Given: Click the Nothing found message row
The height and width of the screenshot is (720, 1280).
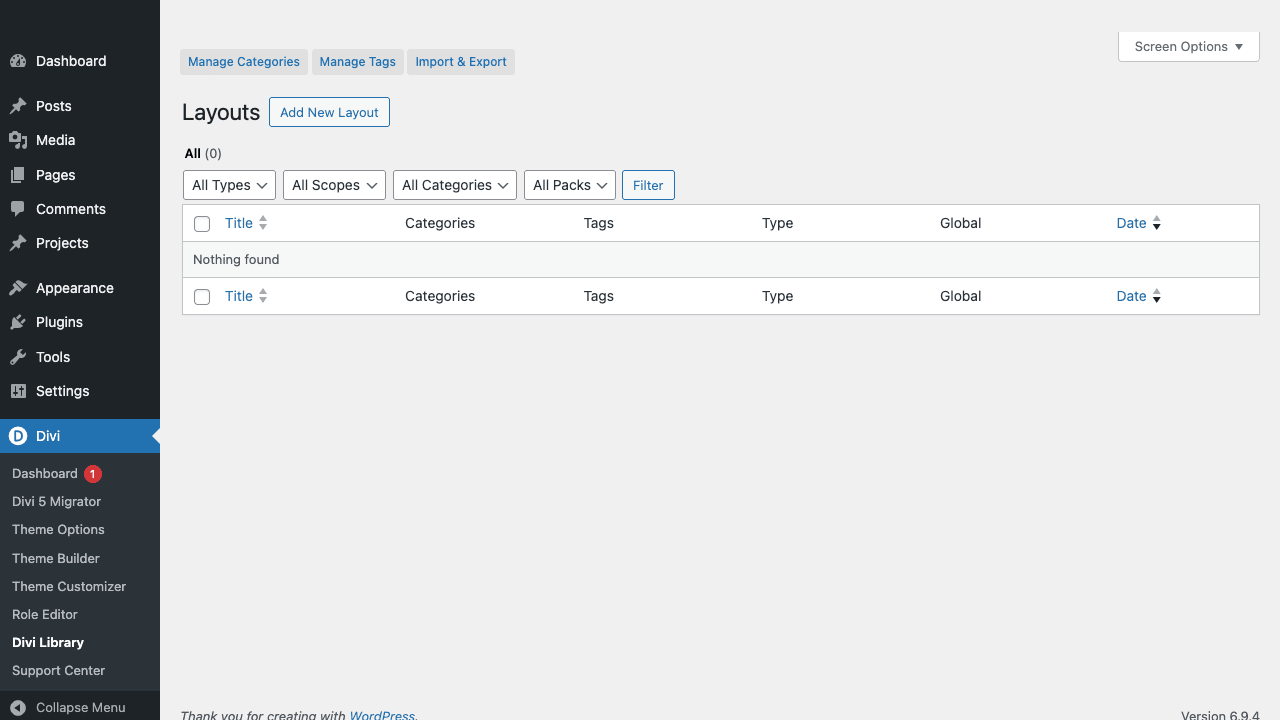Looking at the screenshot, I should (x=720, y=260).
